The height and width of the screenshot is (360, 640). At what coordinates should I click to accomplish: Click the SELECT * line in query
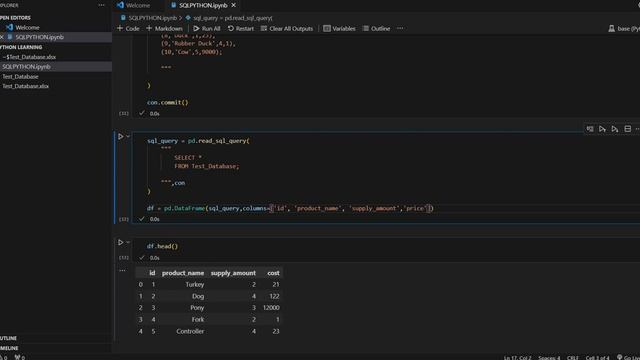(x=188, y=158)
